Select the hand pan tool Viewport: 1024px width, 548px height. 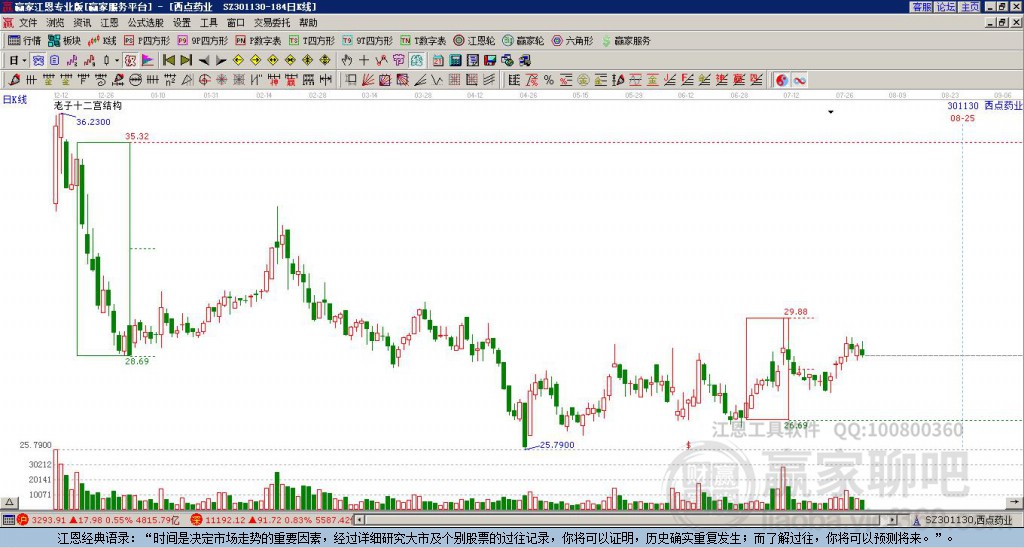[347, 61]
